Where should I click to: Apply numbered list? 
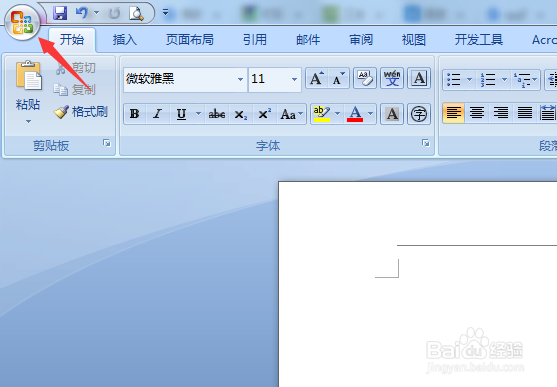[x=488, y=79]
